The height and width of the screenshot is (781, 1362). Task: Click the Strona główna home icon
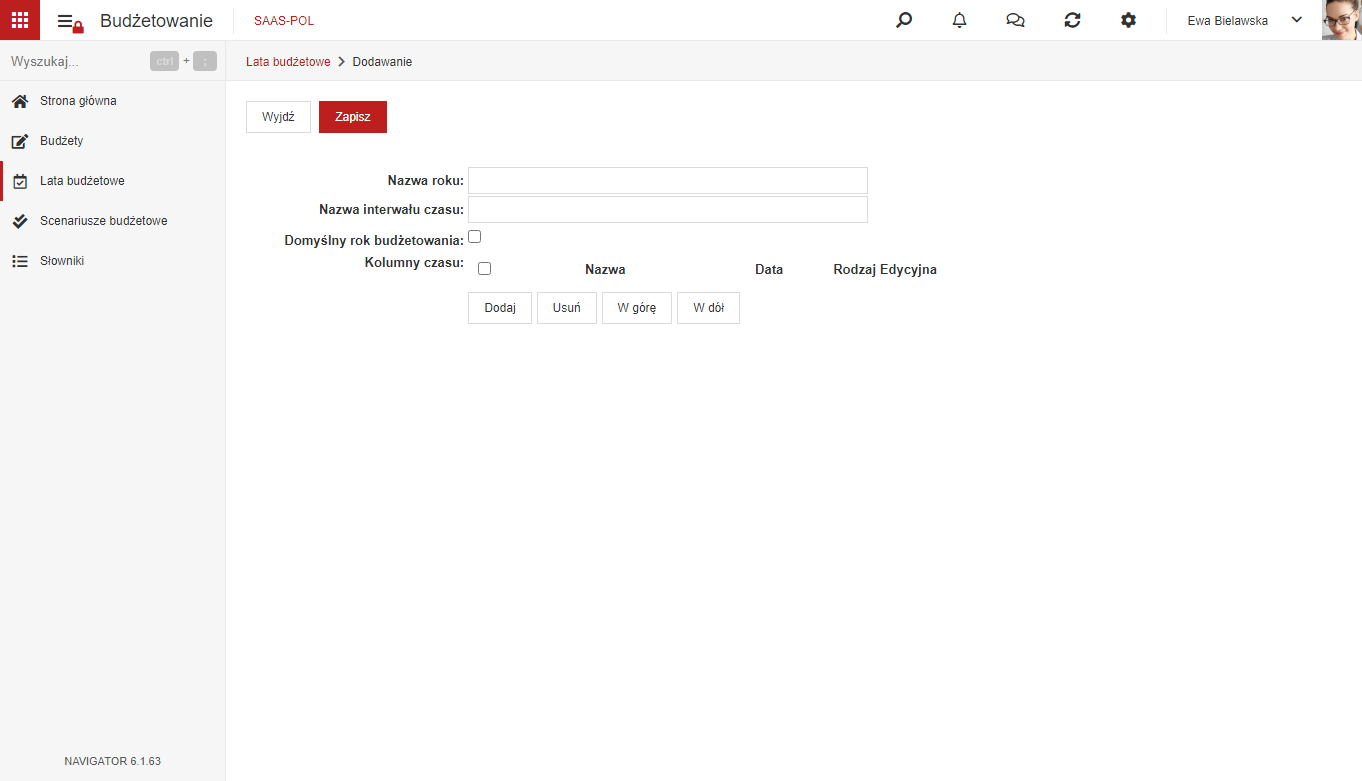click(19, 101)
